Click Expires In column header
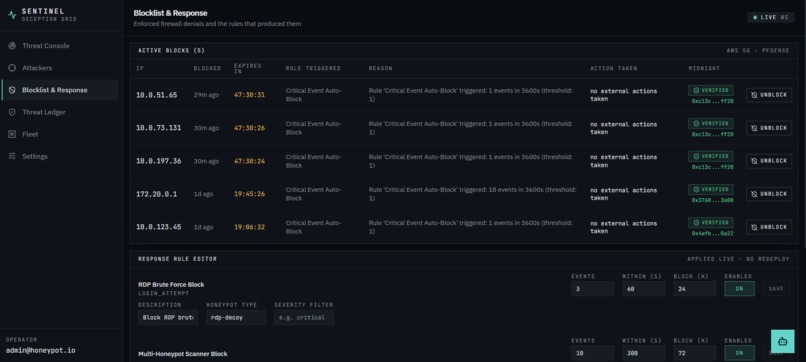This screenshot has height=362, width=806. pyautogui.click(x=247, y=68)
